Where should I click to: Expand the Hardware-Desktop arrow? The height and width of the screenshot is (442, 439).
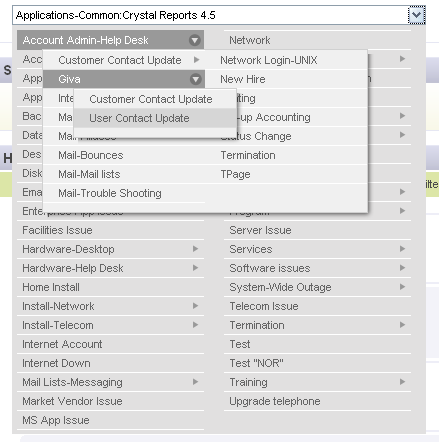(196, 249)
